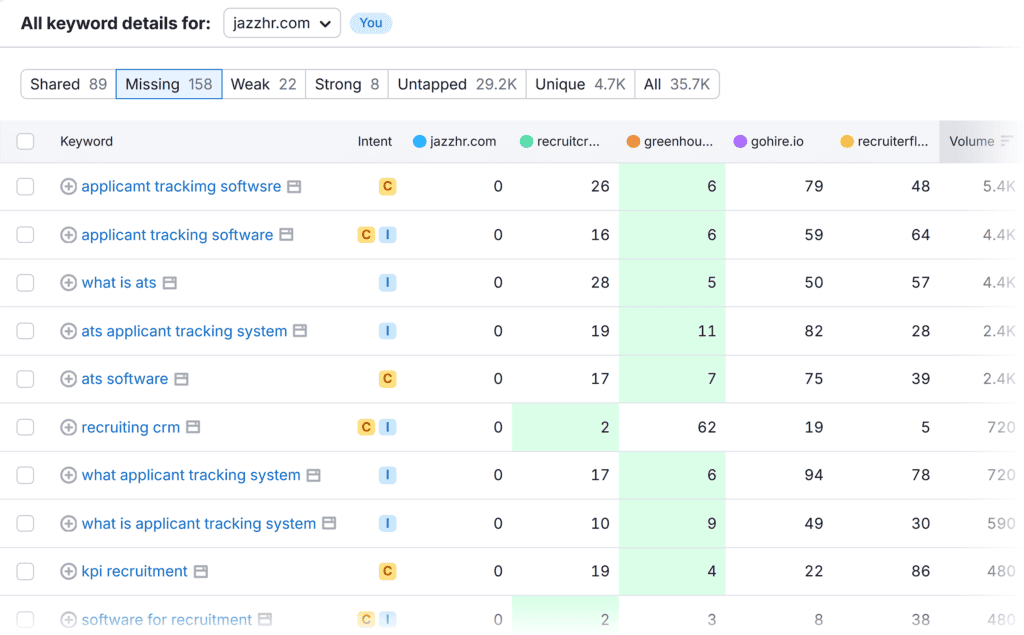Click the Volume column sort icon

click(x=1006, y=141)
